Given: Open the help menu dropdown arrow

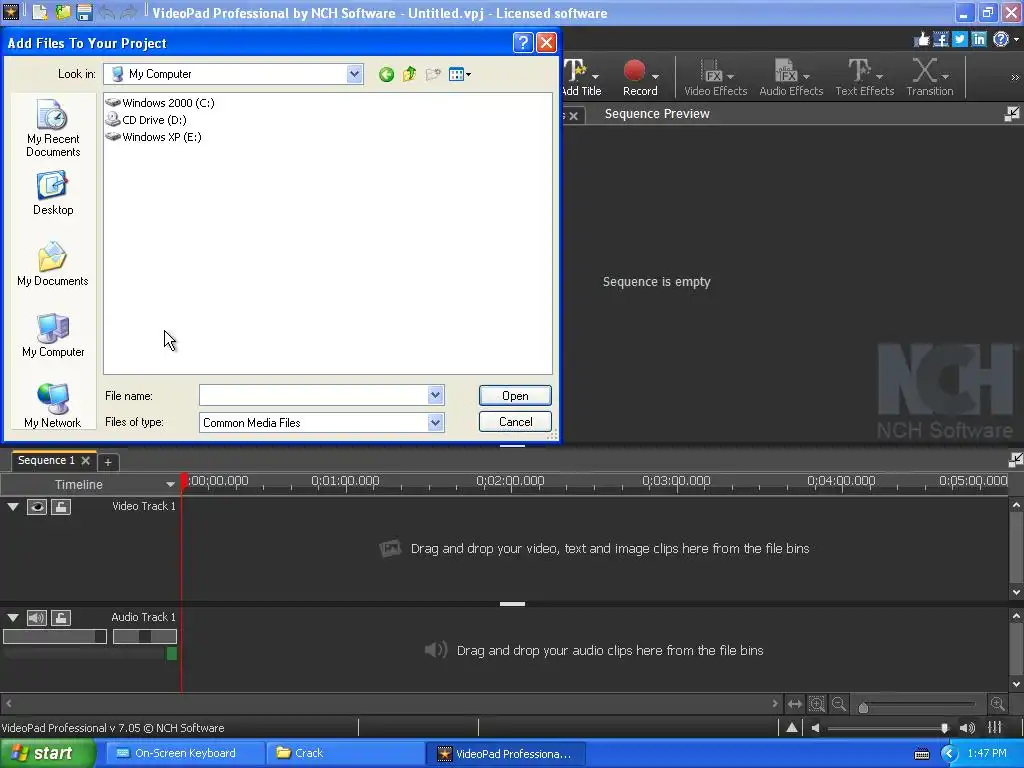Looking at the screenshot, I should [x=1016, y=40].
